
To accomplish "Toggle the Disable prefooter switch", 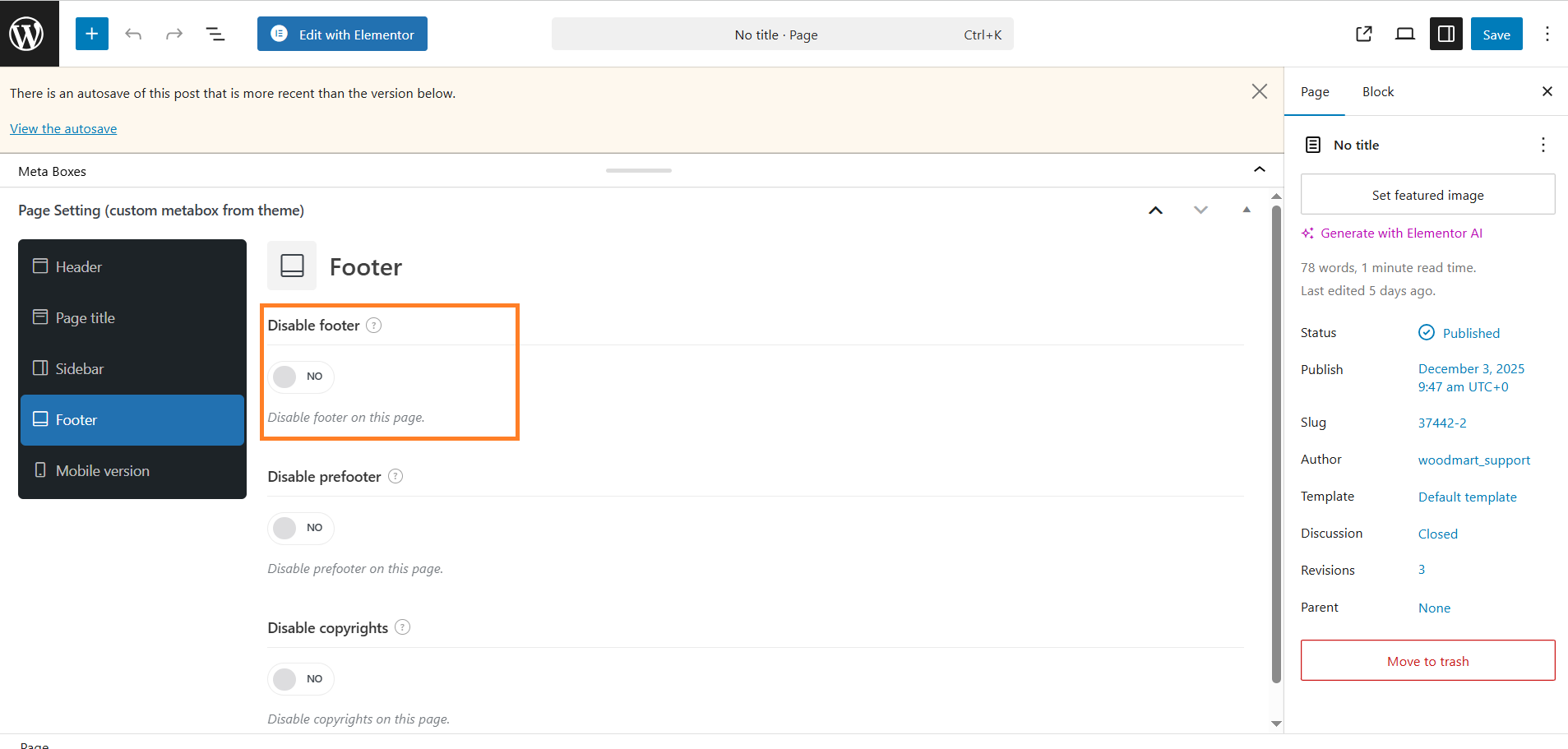I will click(x=300, y=528).
